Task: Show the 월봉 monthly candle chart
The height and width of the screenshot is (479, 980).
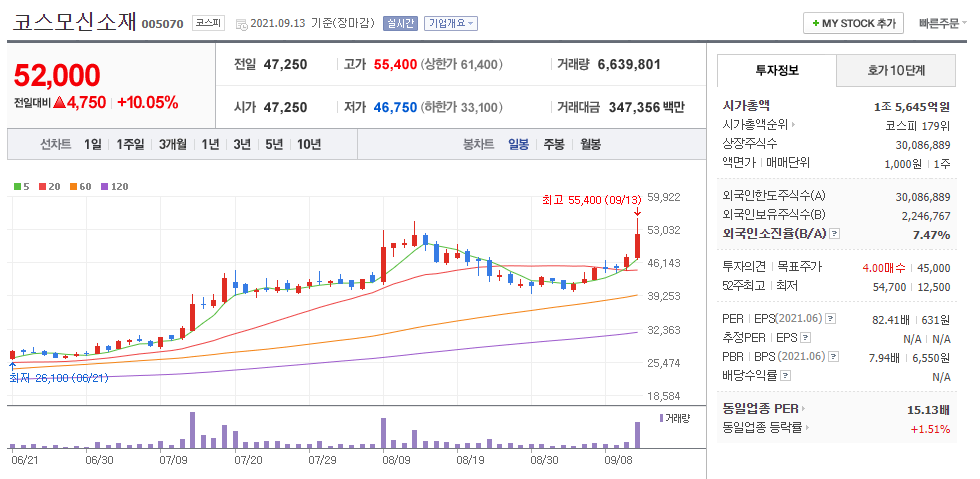Action: [x=591, y=144]
